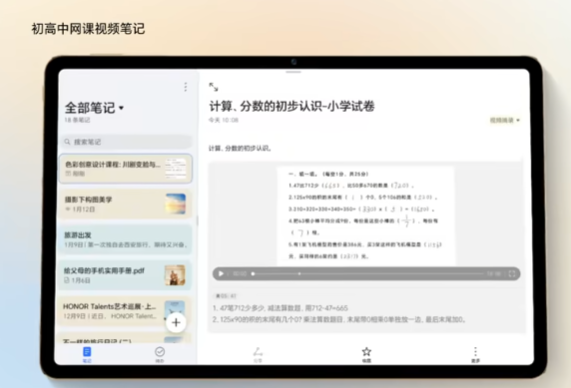571x388 pixels.
Task: Click the video frame showing the test paper
Action: (366, 215)
